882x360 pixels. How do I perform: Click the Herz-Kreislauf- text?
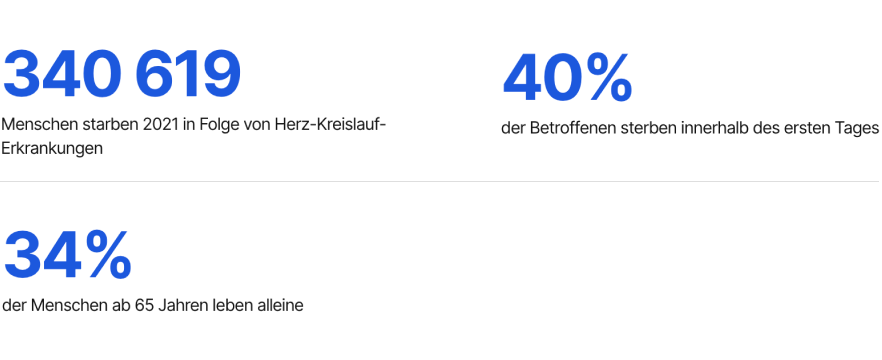point(330,124)
